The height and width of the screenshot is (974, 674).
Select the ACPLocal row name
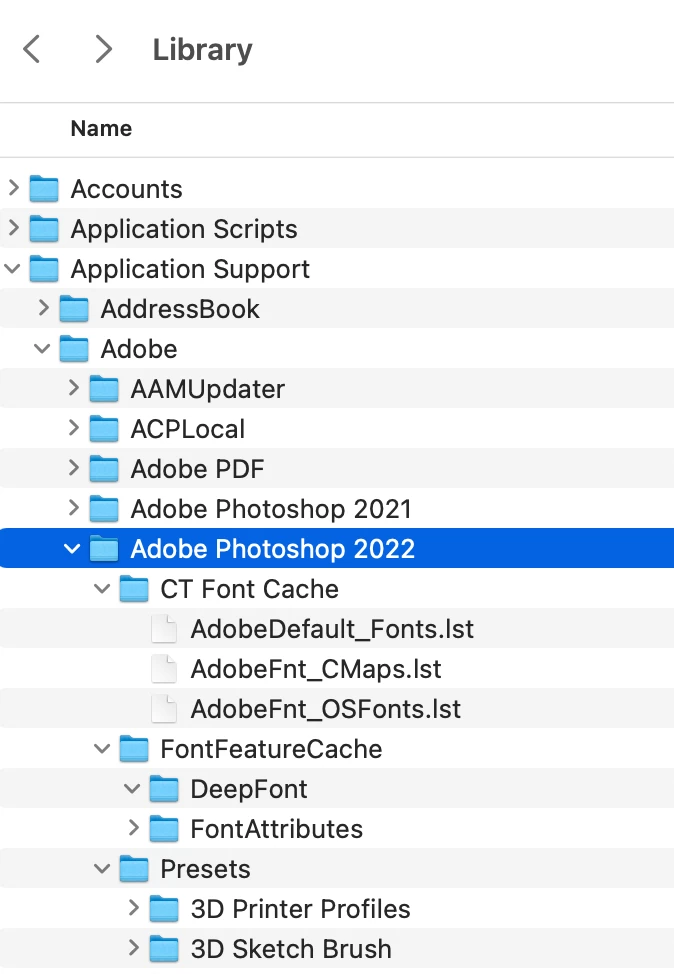pos(188,429)
